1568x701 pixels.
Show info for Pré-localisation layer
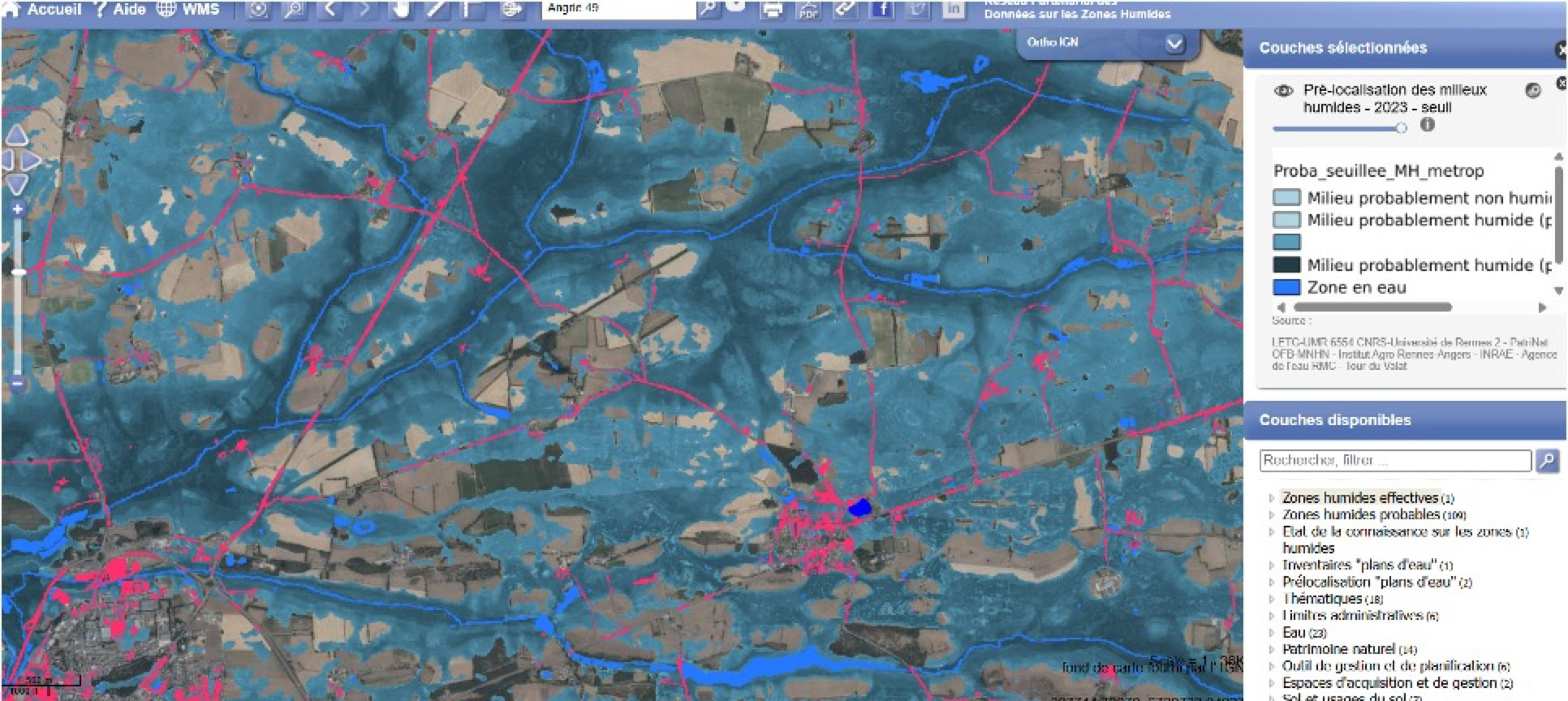click(x=1428, y=125)
